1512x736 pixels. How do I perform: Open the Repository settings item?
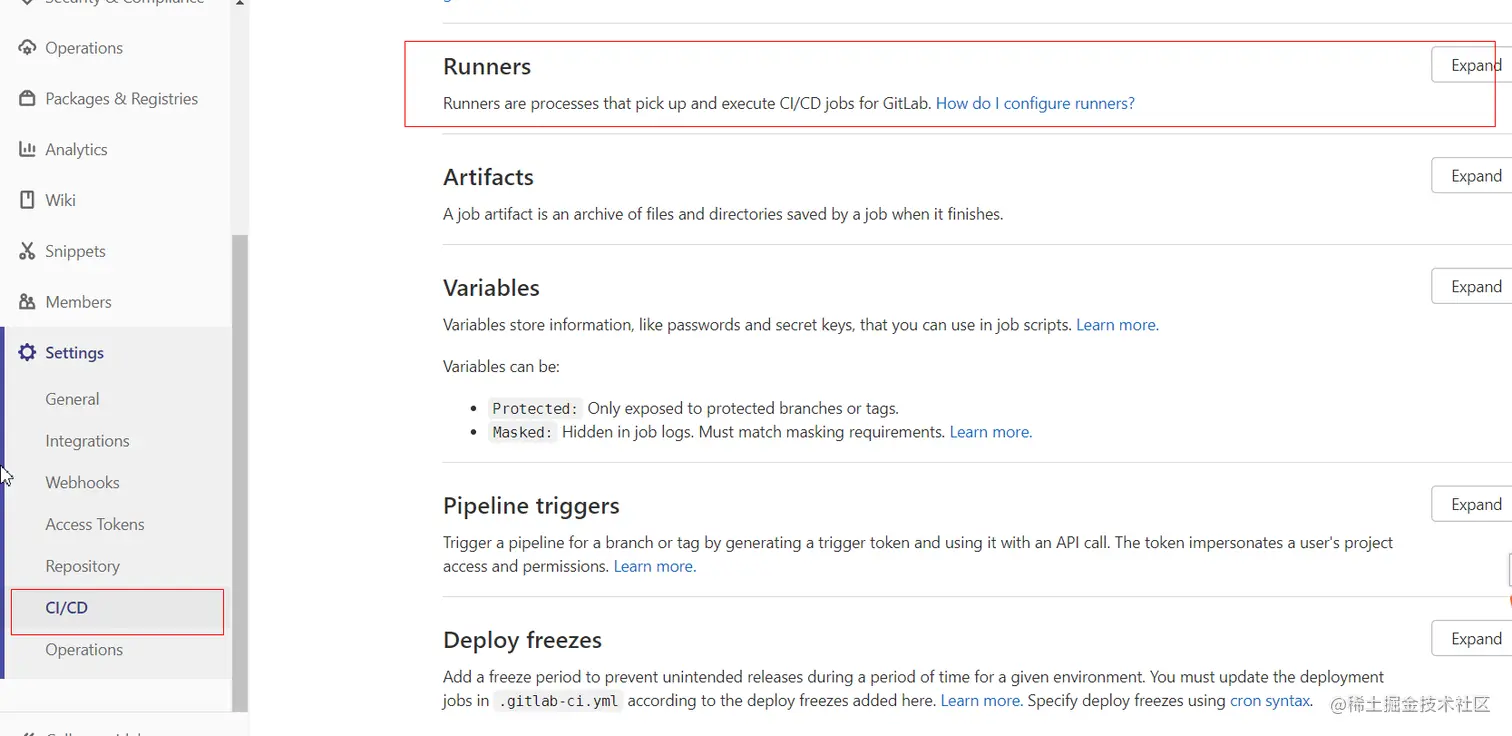click(82, 566)
